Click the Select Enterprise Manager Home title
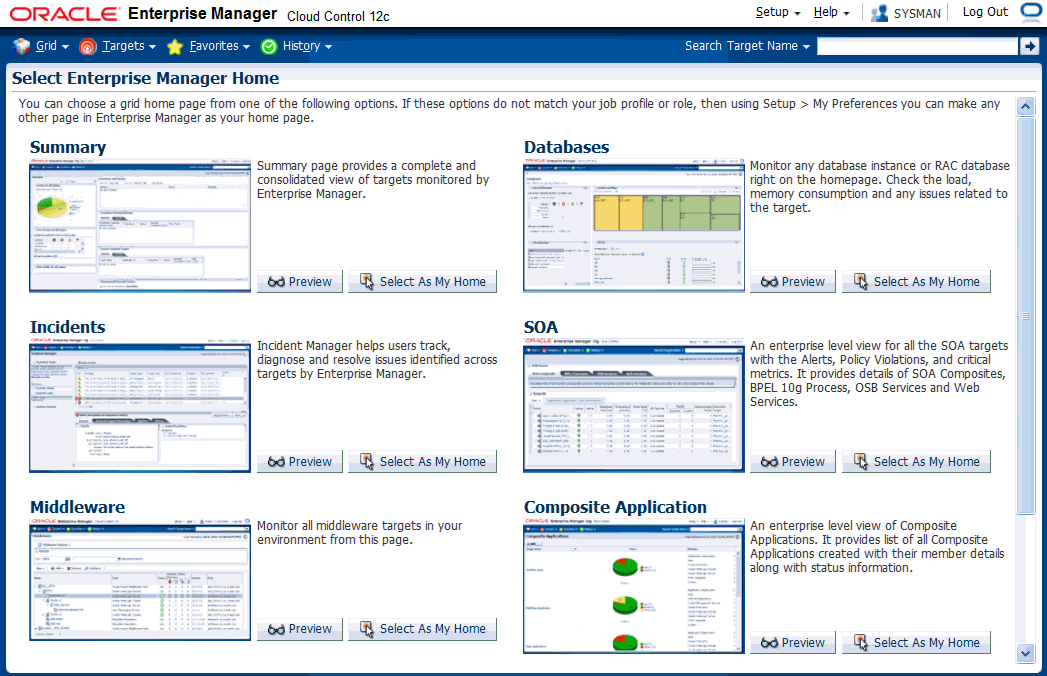1047x676 pixels. [146, 78]
